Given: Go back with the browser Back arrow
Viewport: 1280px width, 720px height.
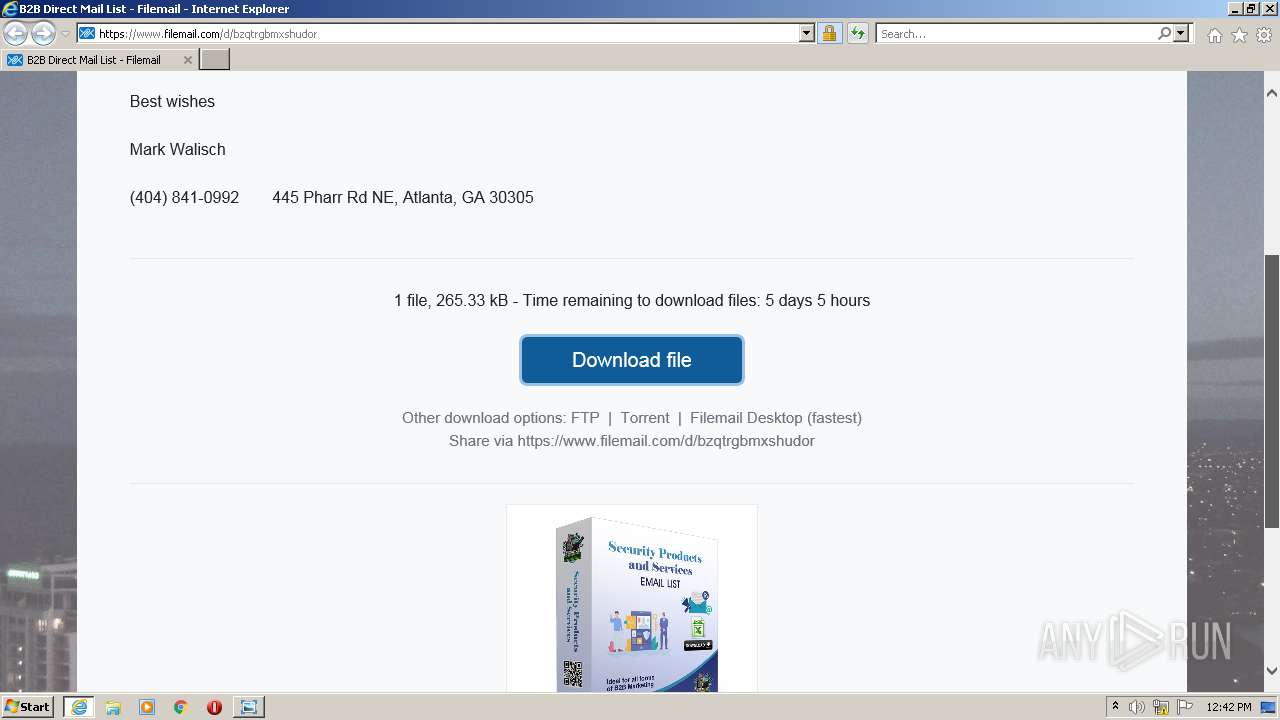Looking at the screenshot, I should click(15, 34).
